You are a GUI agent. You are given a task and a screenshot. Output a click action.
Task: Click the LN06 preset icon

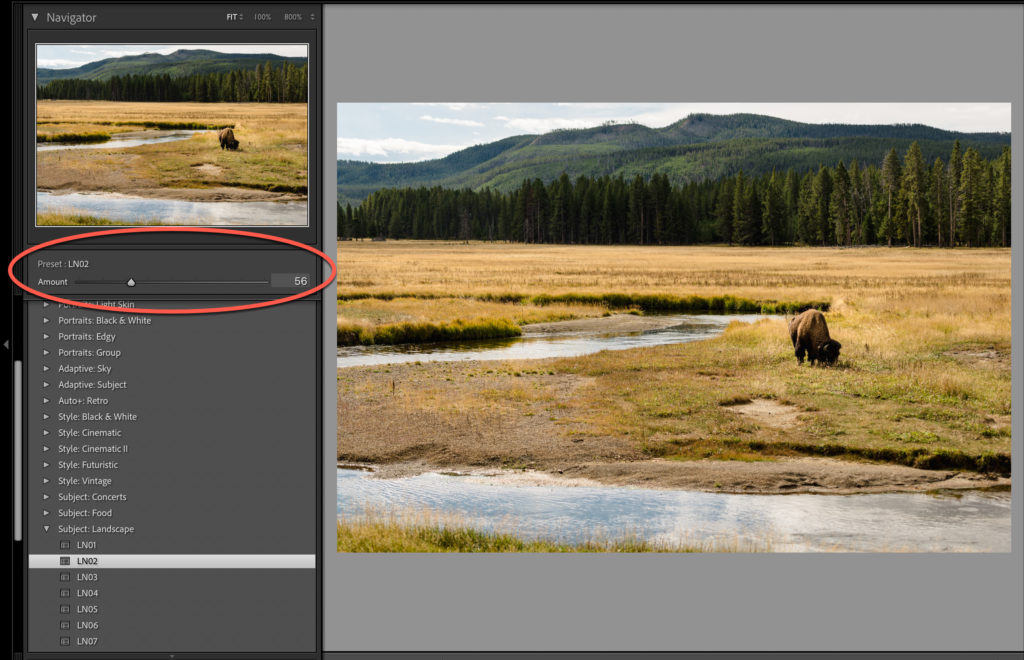[65, 625]
